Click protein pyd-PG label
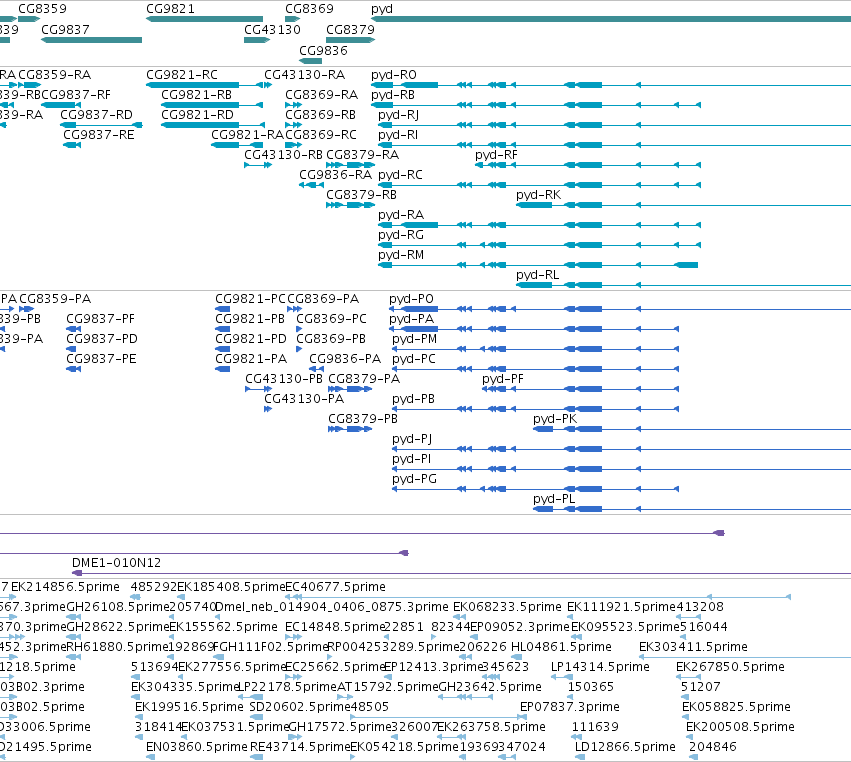 [x=415, y=479]
